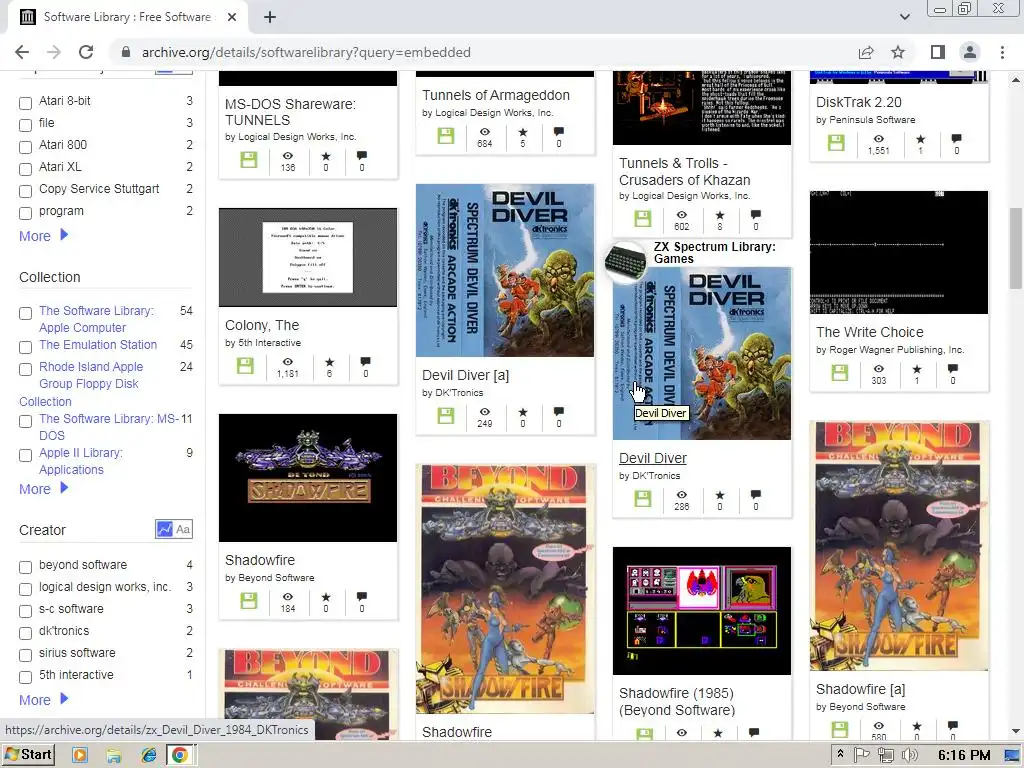The image size is (1024, 768).
Task: Click the floppy icon under Tunnels & Trolls card
Action: pos(643,219)
